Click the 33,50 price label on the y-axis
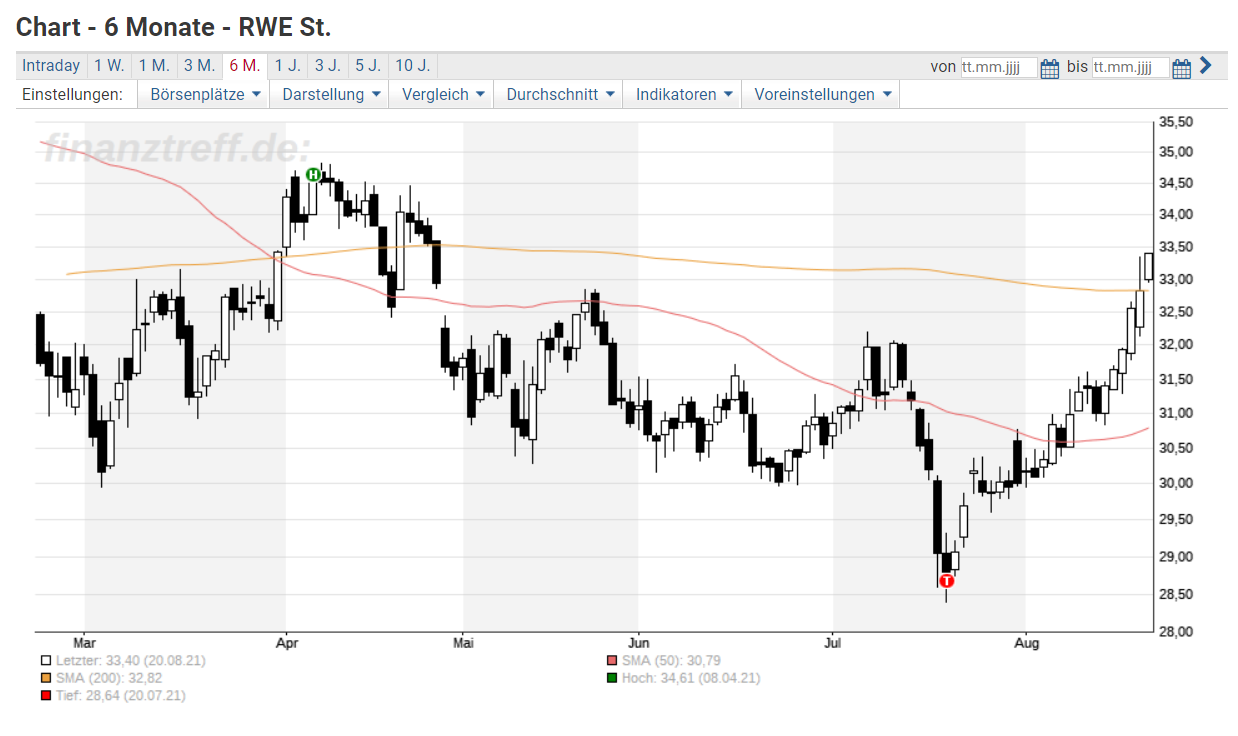 (1176, 247)
